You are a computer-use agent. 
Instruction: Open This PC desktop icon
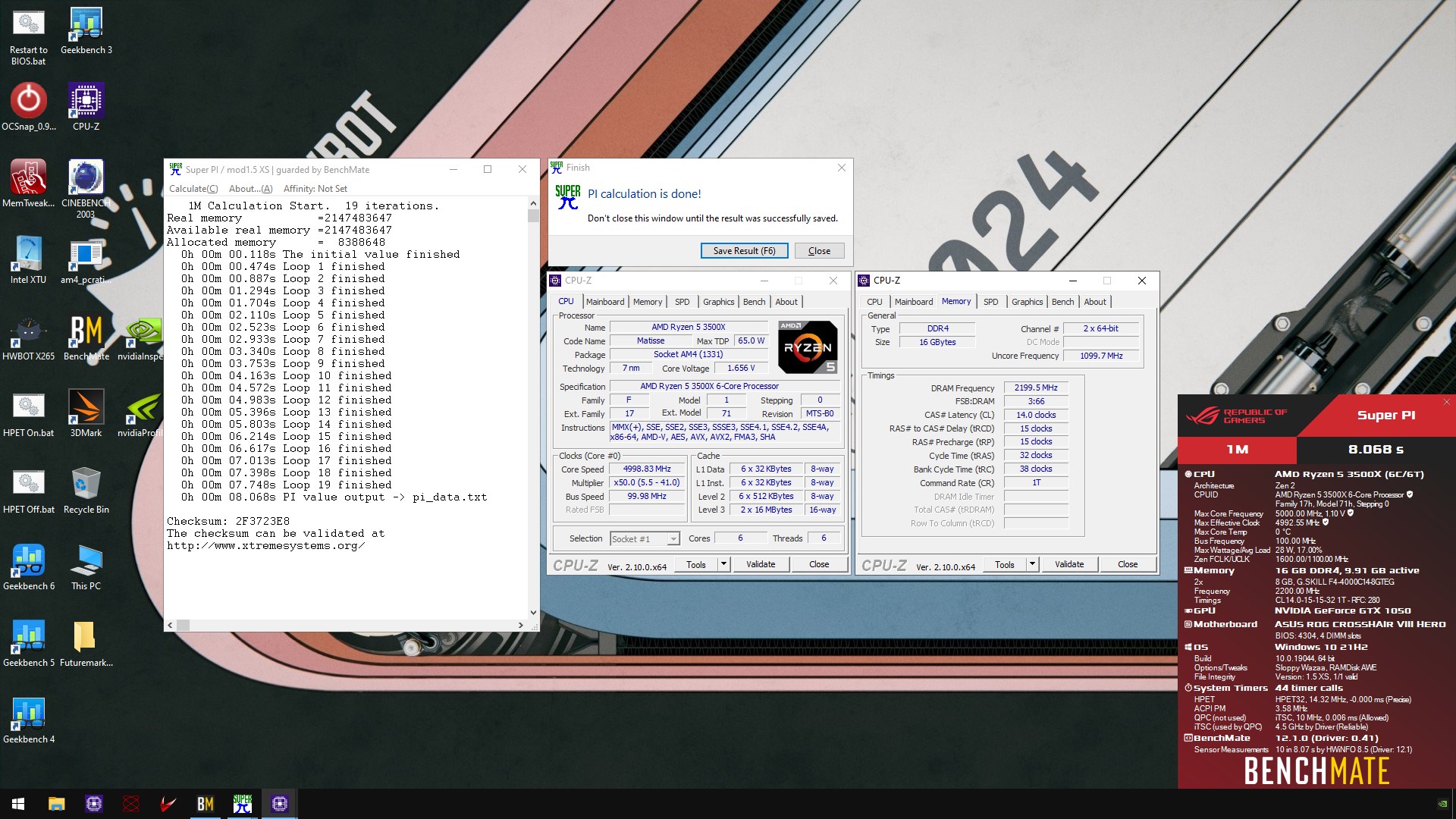tap(86, 567)
